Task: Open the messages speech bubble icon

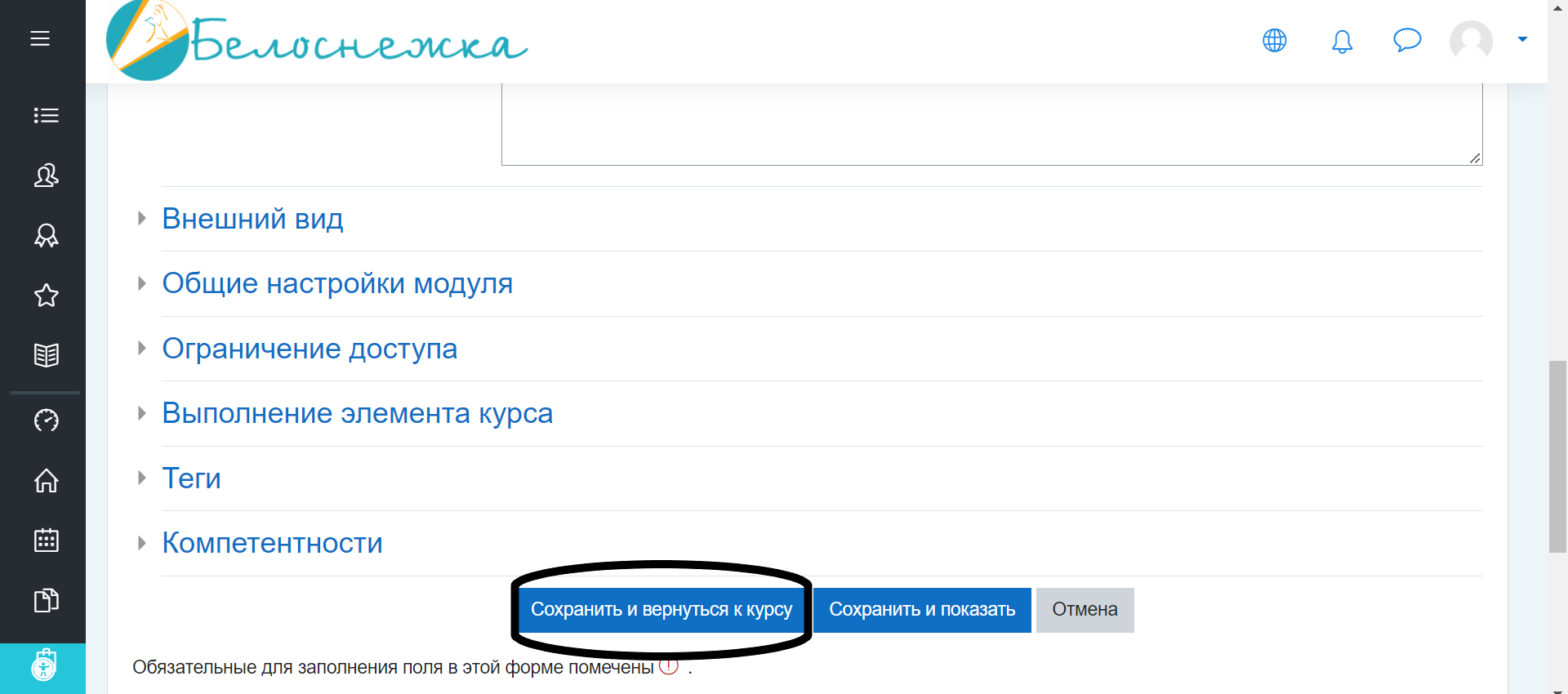Action: (1406, 40)
